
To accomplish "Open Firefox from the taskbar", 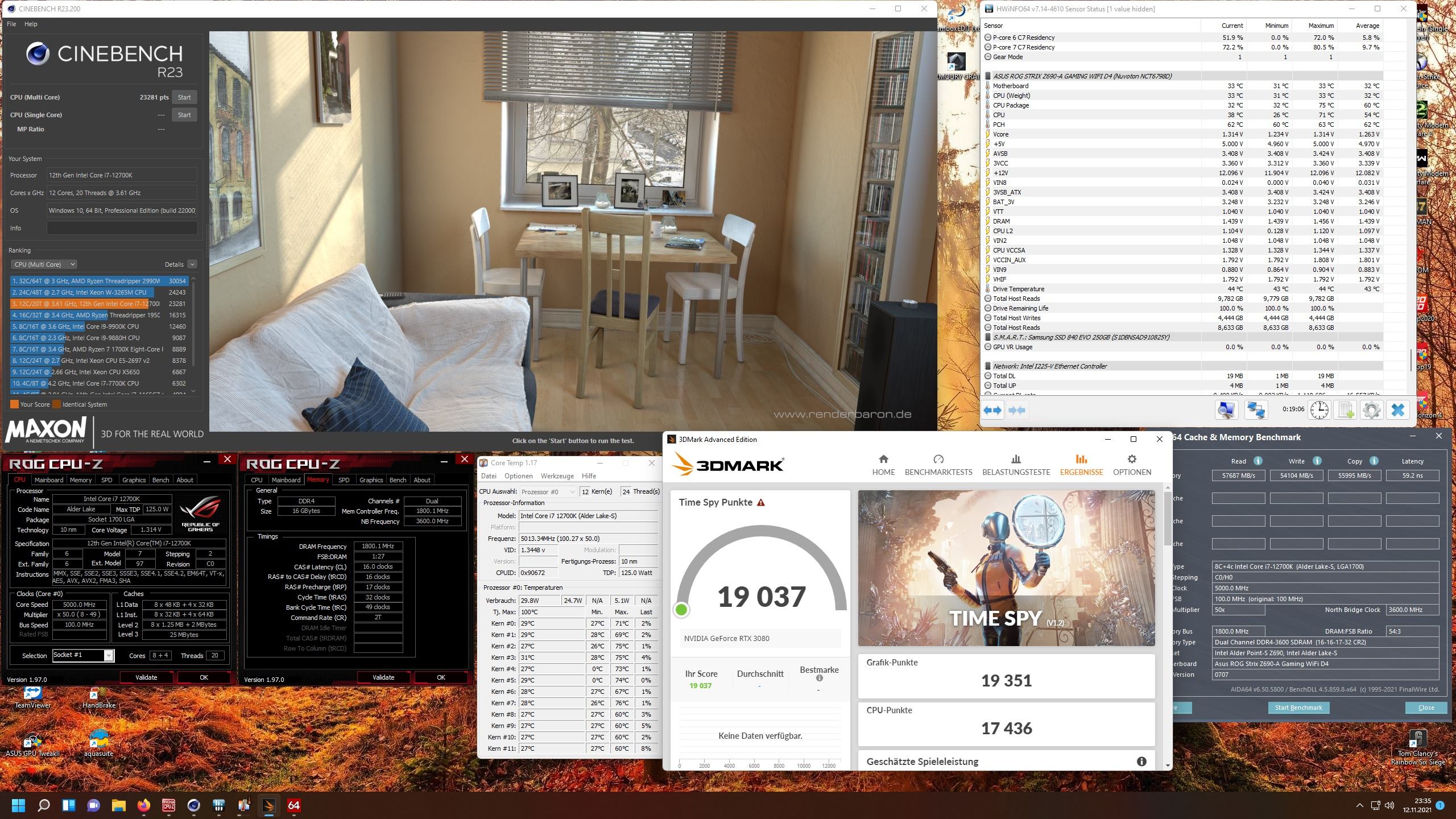I will (x=144, y=805).
